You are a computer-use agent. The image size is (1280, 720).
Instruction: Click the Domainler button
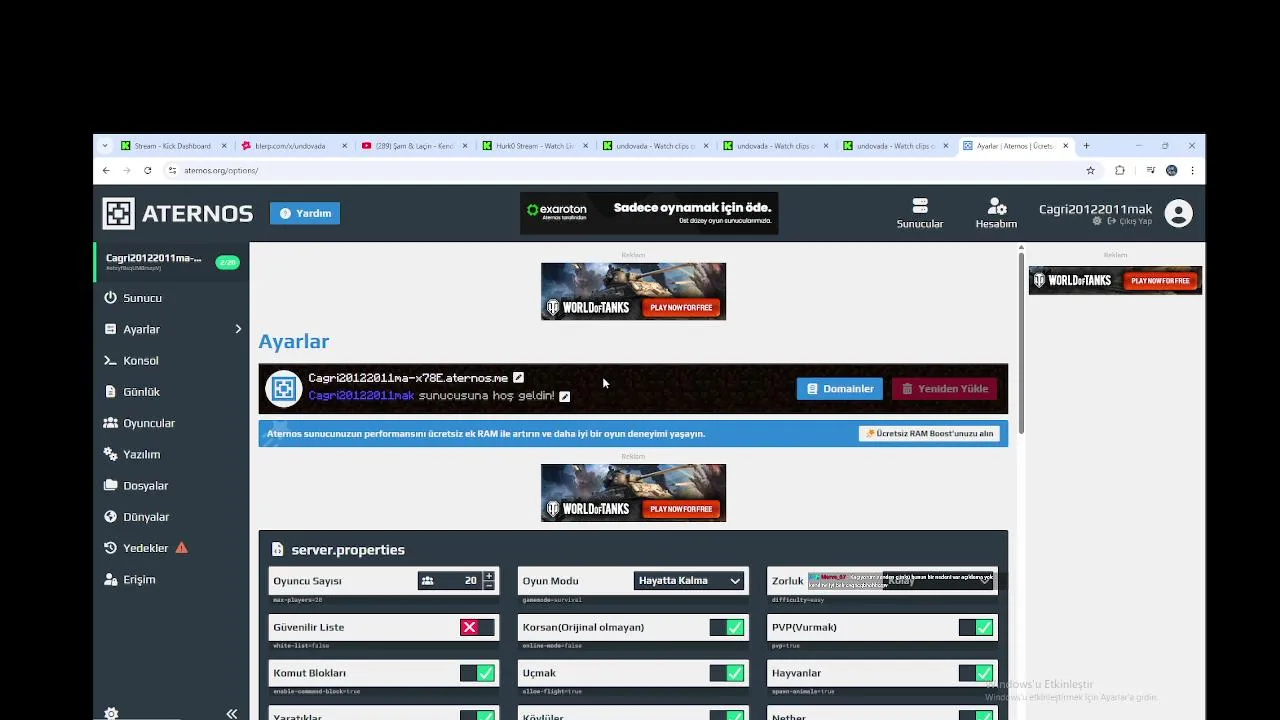click(840, 389)
